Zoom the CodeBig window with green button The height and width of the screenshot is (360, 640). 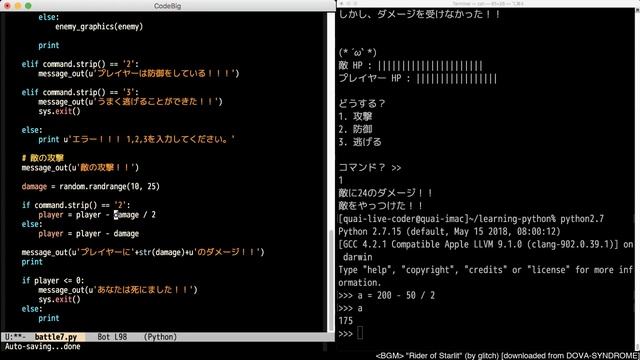pos(28,6)
